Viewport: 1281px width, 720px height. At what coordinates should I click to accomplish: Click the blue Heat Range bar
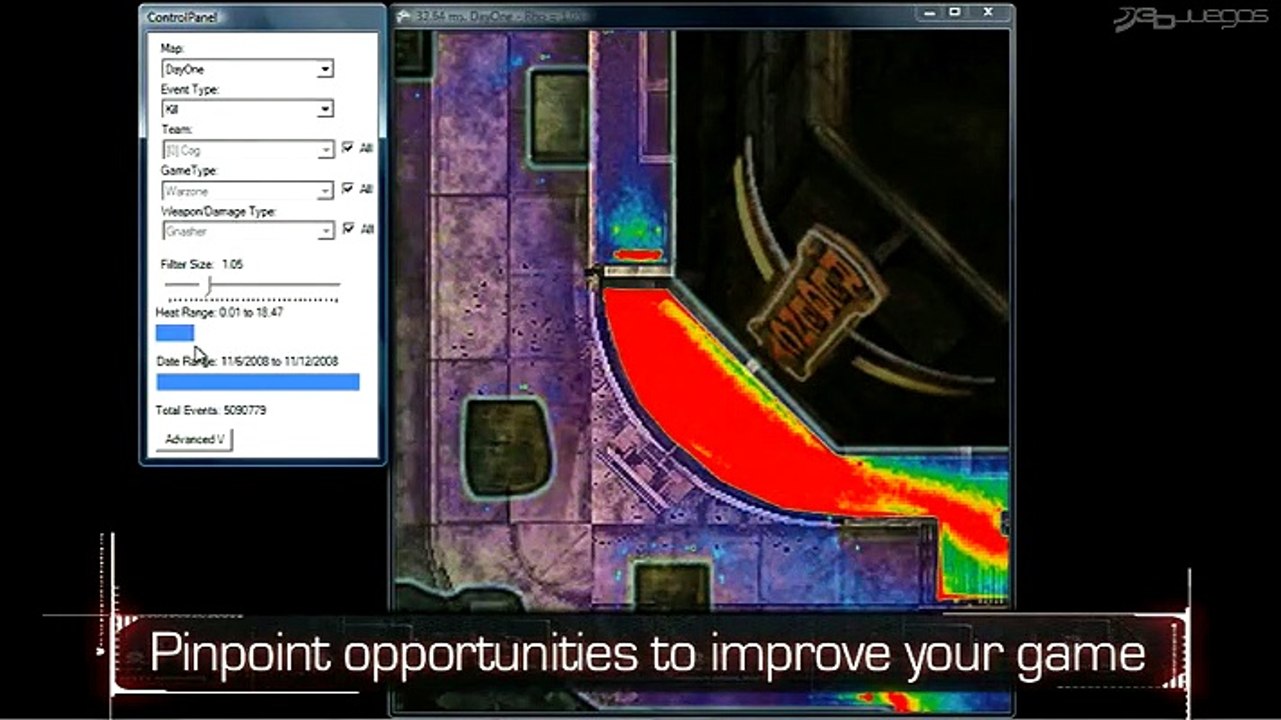point(175,333)
